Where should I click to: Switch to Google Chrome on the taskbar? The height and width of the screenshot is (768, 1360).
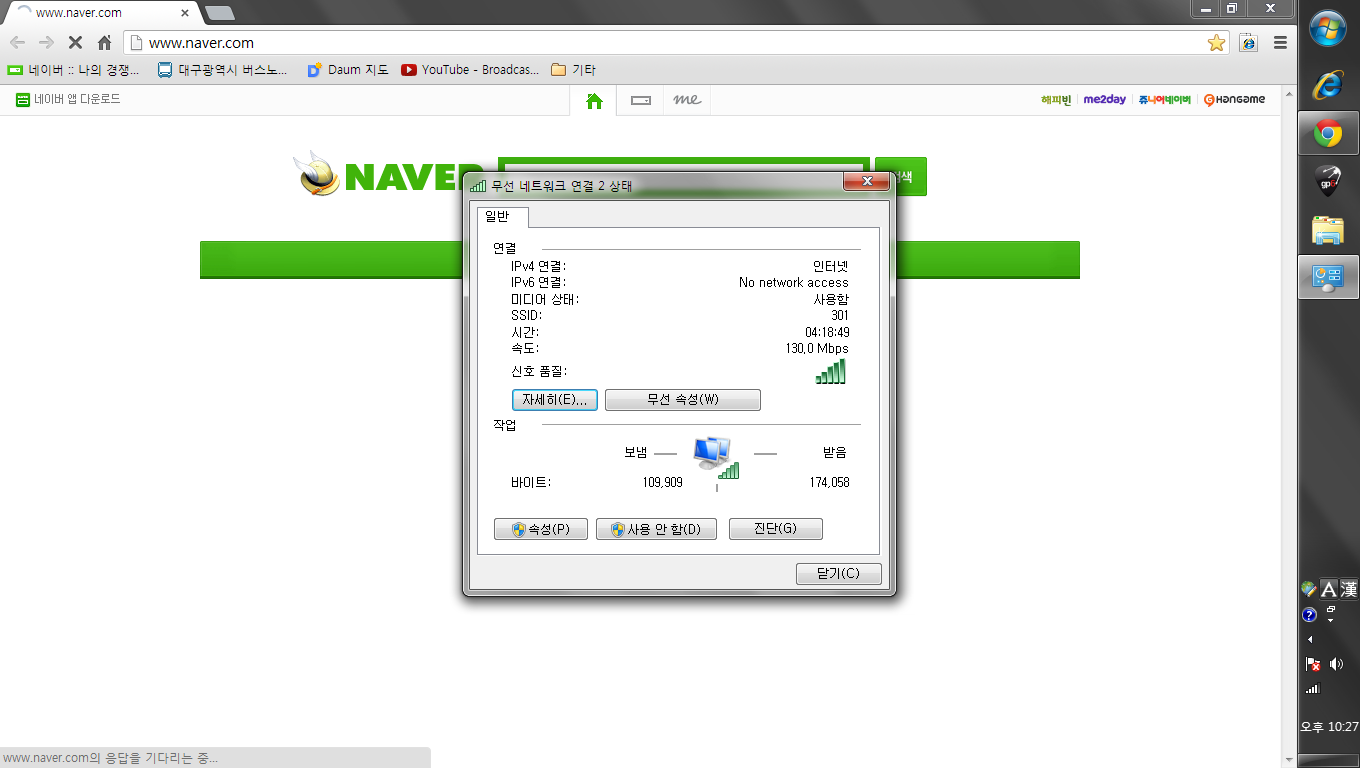point(1328,133)
